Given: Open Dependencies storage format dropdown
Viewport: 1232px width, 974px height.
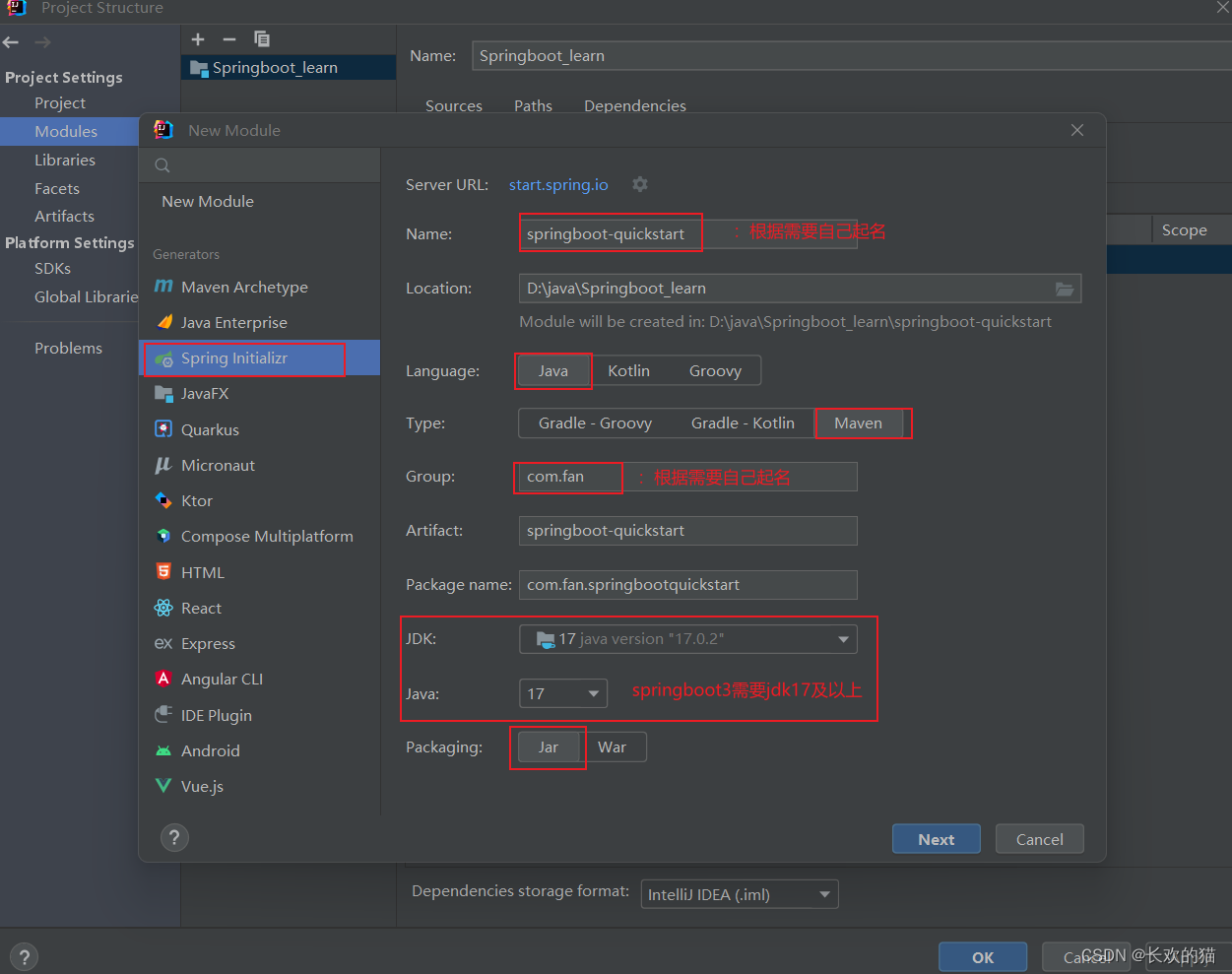Looking at the screenshot, I should 740,894.
